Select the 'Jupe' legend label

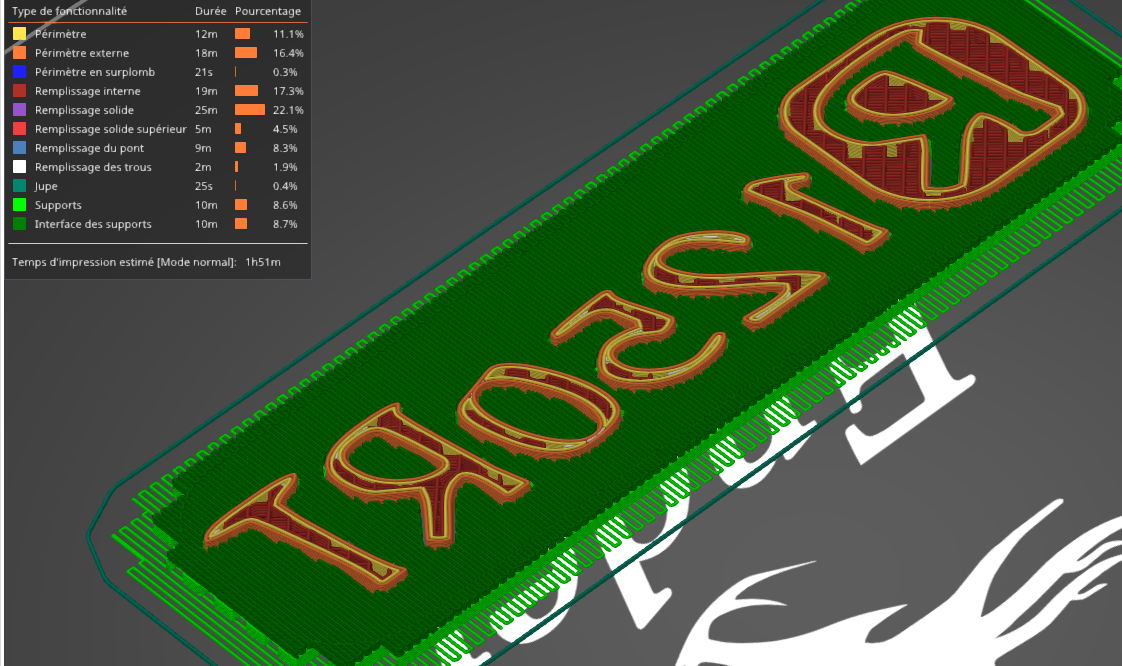pyautogui.click(x=46, y=186)
